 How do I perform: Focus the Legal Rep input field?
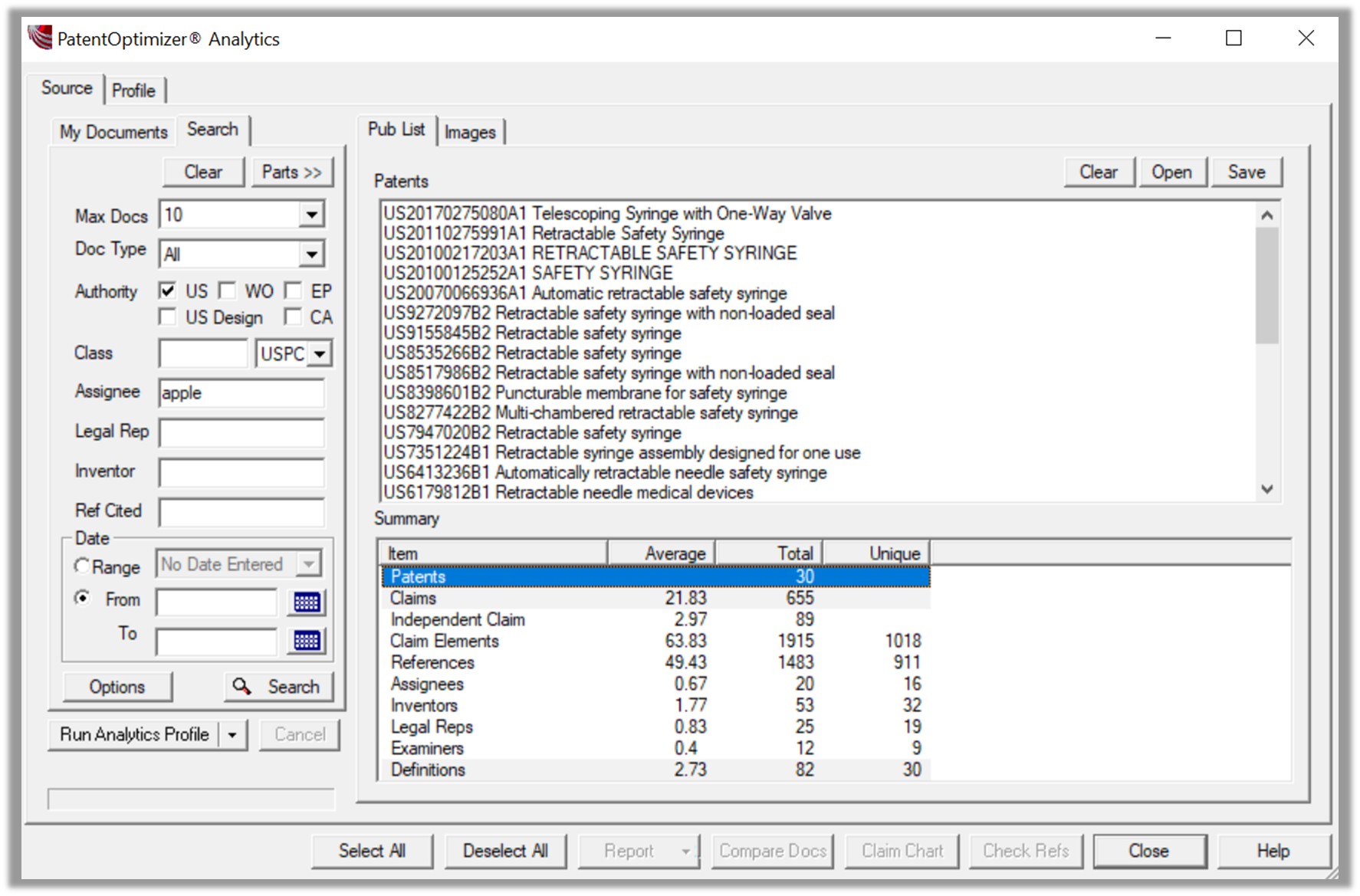click(x=241, y=433)
